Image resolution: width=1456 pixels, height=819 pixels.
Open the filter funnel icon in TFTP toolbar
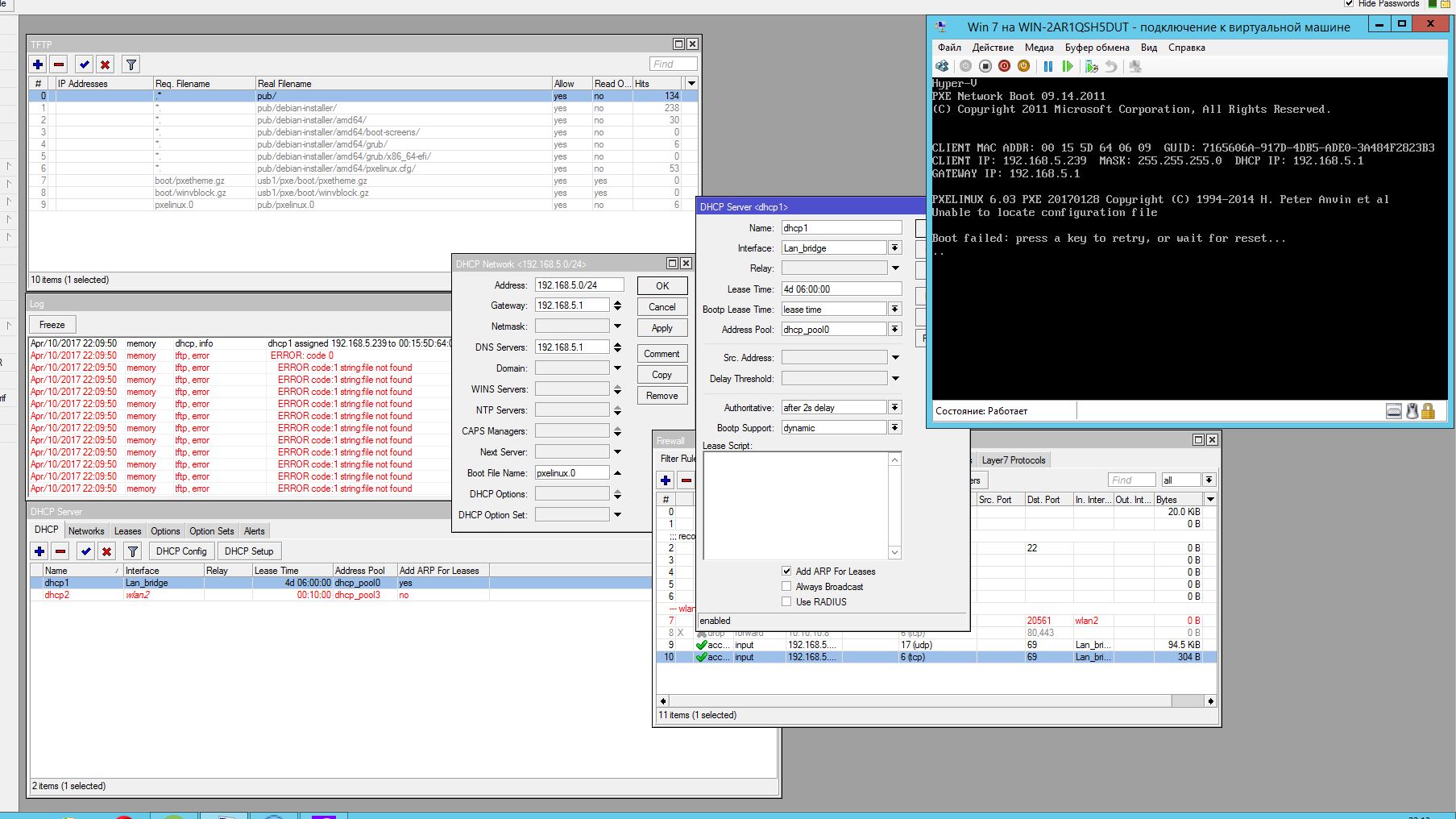pos(131,64)
